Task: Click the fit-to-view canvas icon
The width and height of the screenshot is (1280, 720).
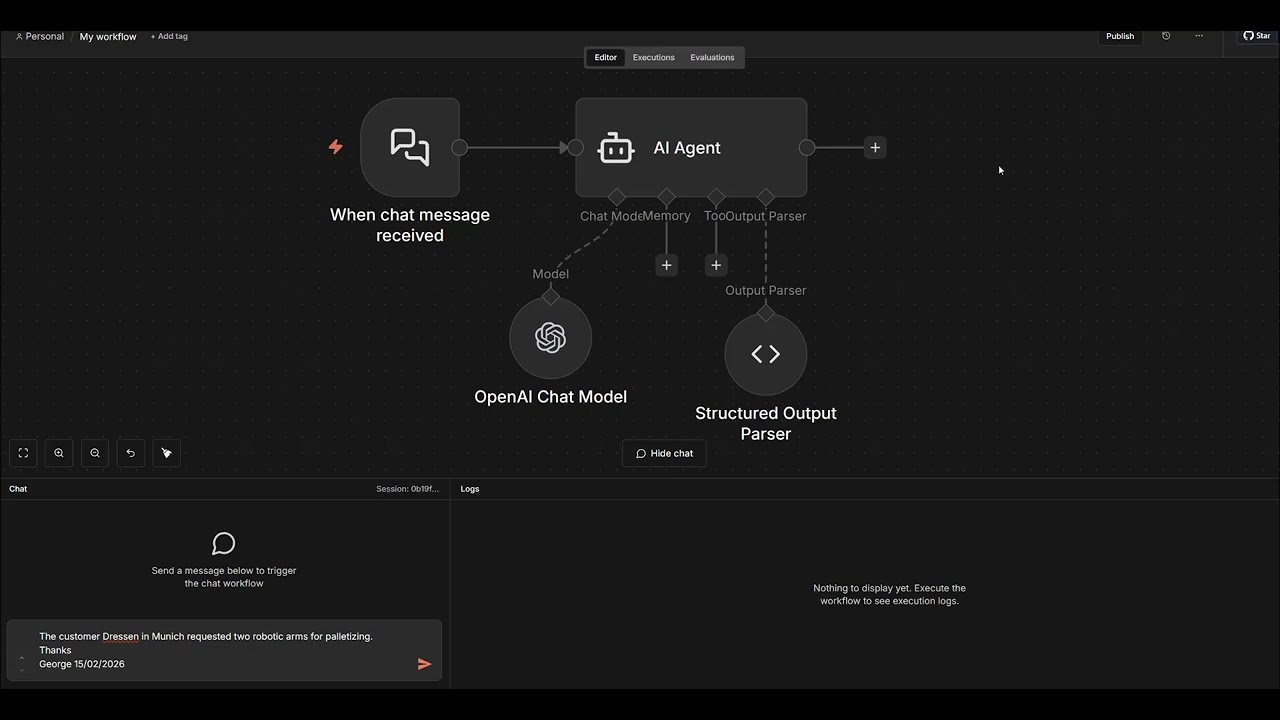Action: click(x=23, y=453)
